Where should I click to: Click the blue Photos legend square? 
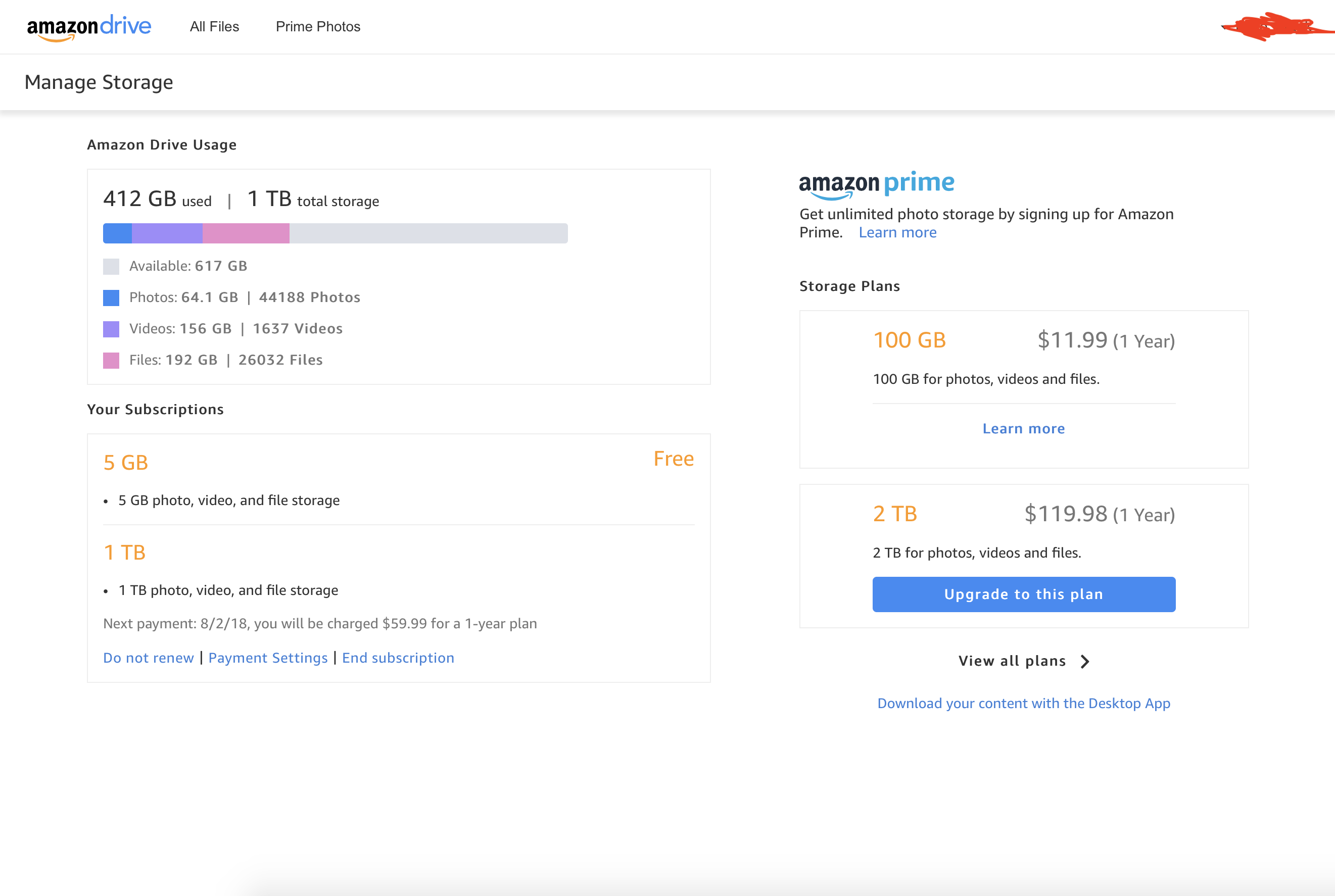111,297
